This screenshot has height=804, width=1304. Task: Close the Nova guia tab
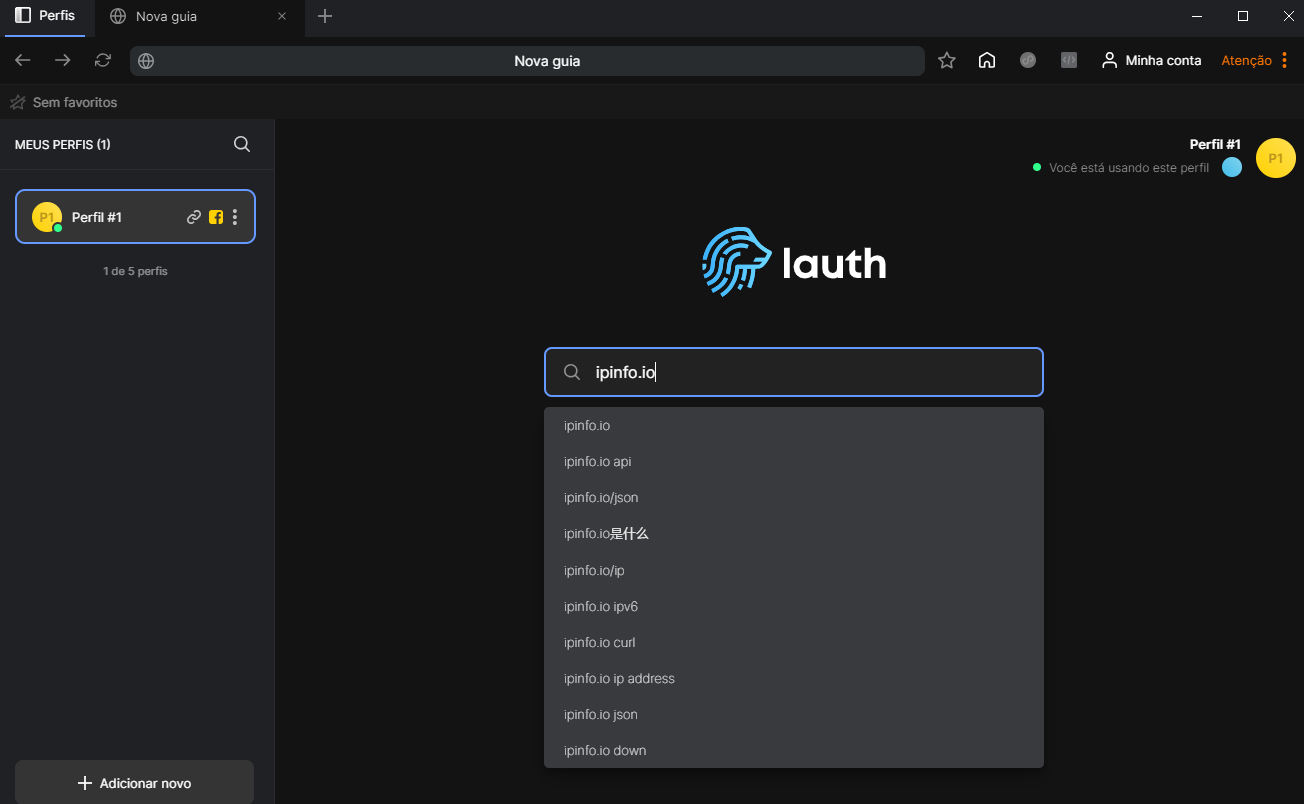[x=282, y=16]
